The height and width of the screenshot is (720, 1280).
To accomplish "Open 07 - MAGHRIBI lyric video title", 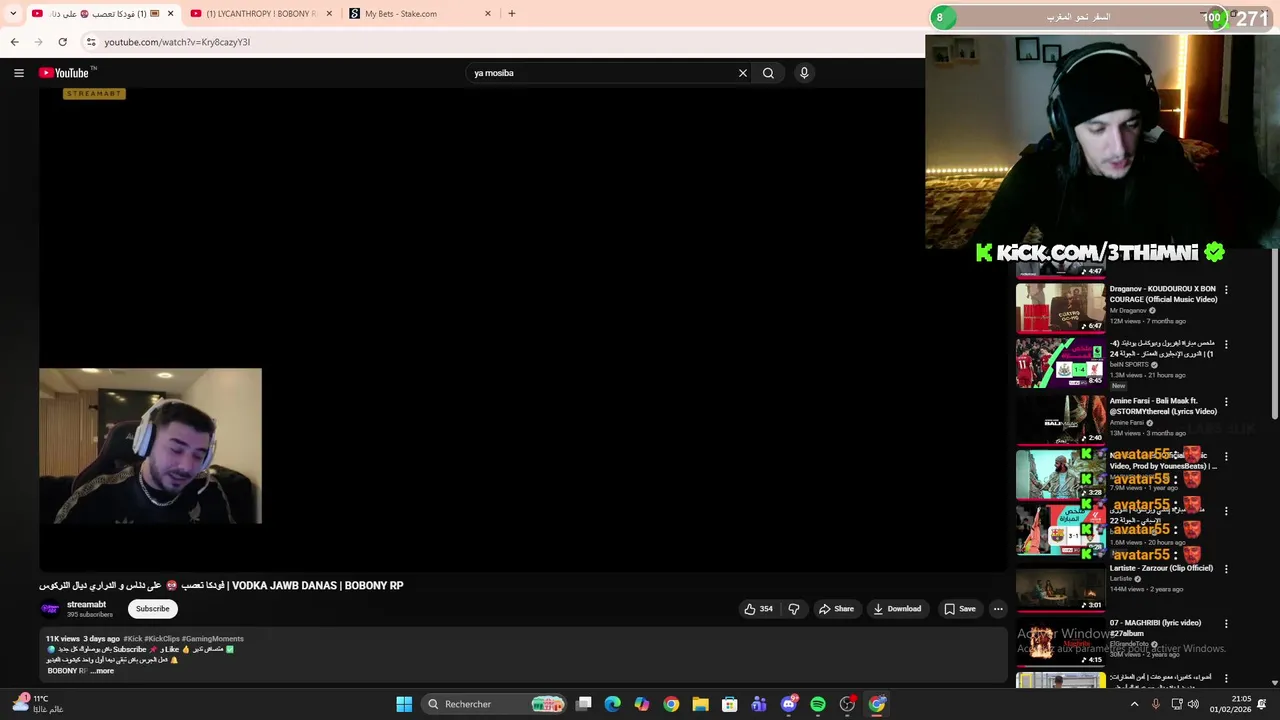I will [x=1155, y=628].
